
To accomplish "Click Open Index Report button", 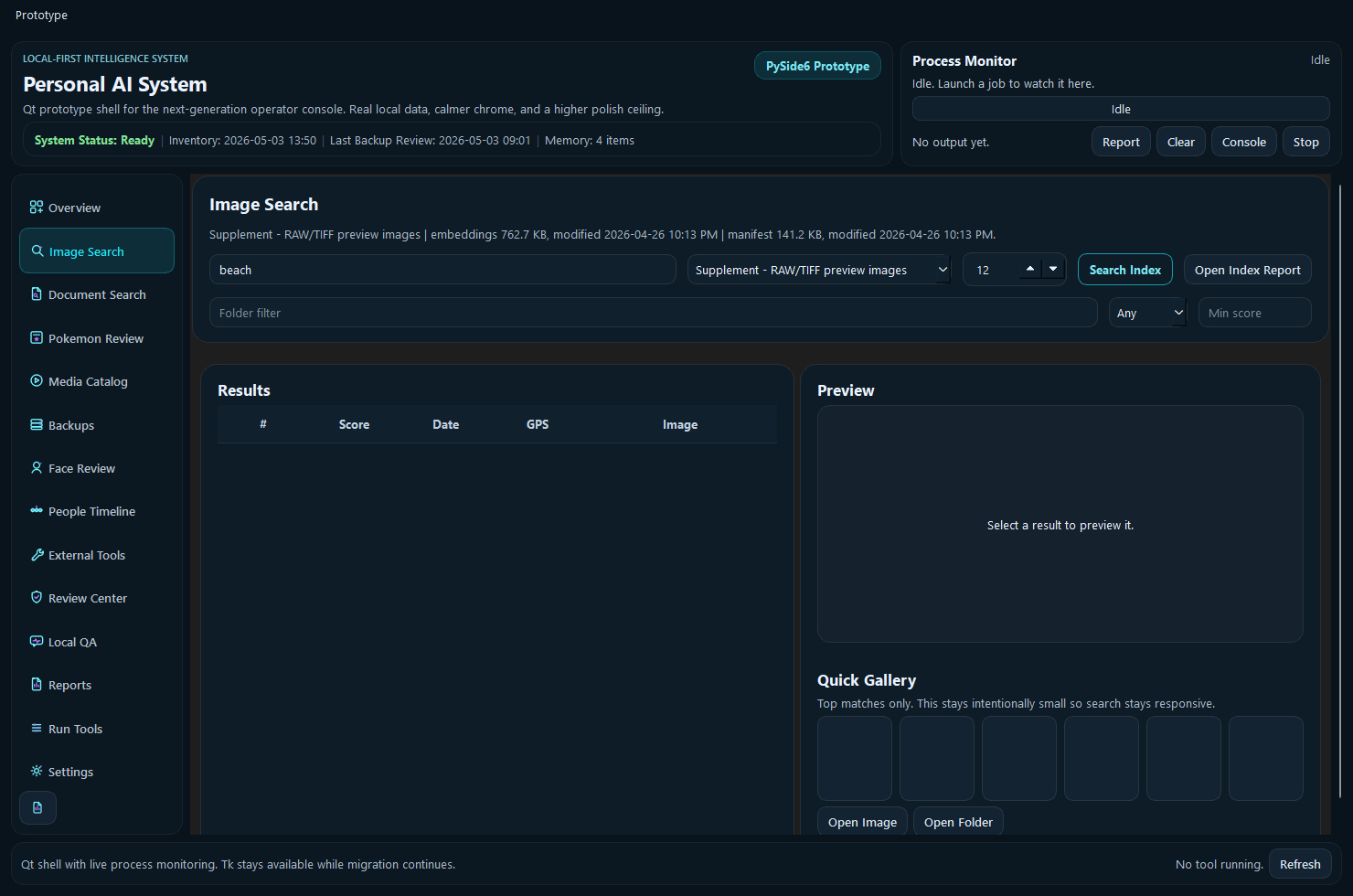I will pos(1248,270).
